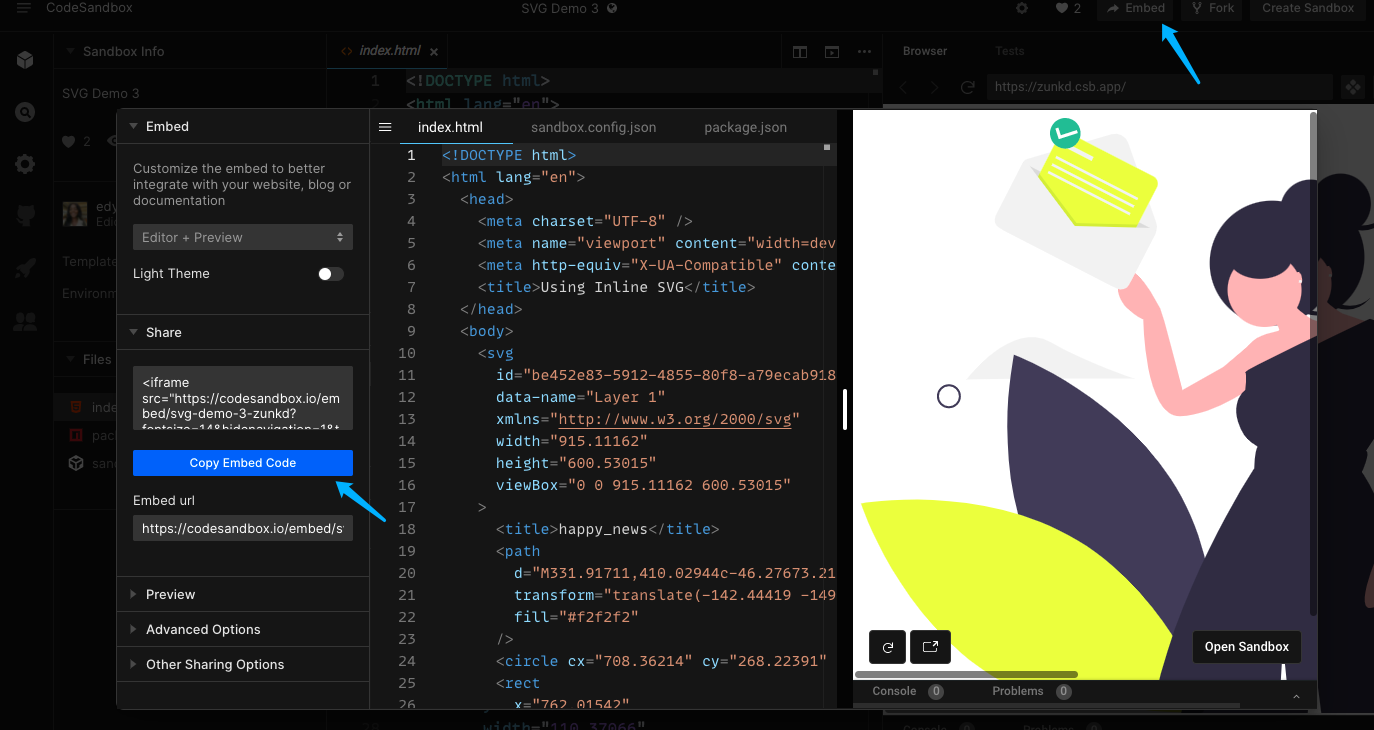This screenshot has height=730, width=1374.
Task: Open the three-dots more actions menu
Action: (x=864, y=52)
